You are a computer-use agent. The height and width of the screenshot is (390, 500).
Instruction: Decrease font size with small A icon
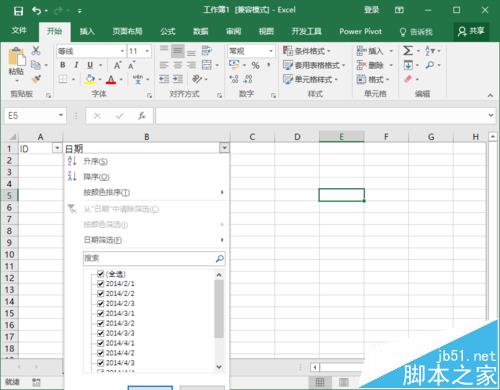tap(131, 65)
